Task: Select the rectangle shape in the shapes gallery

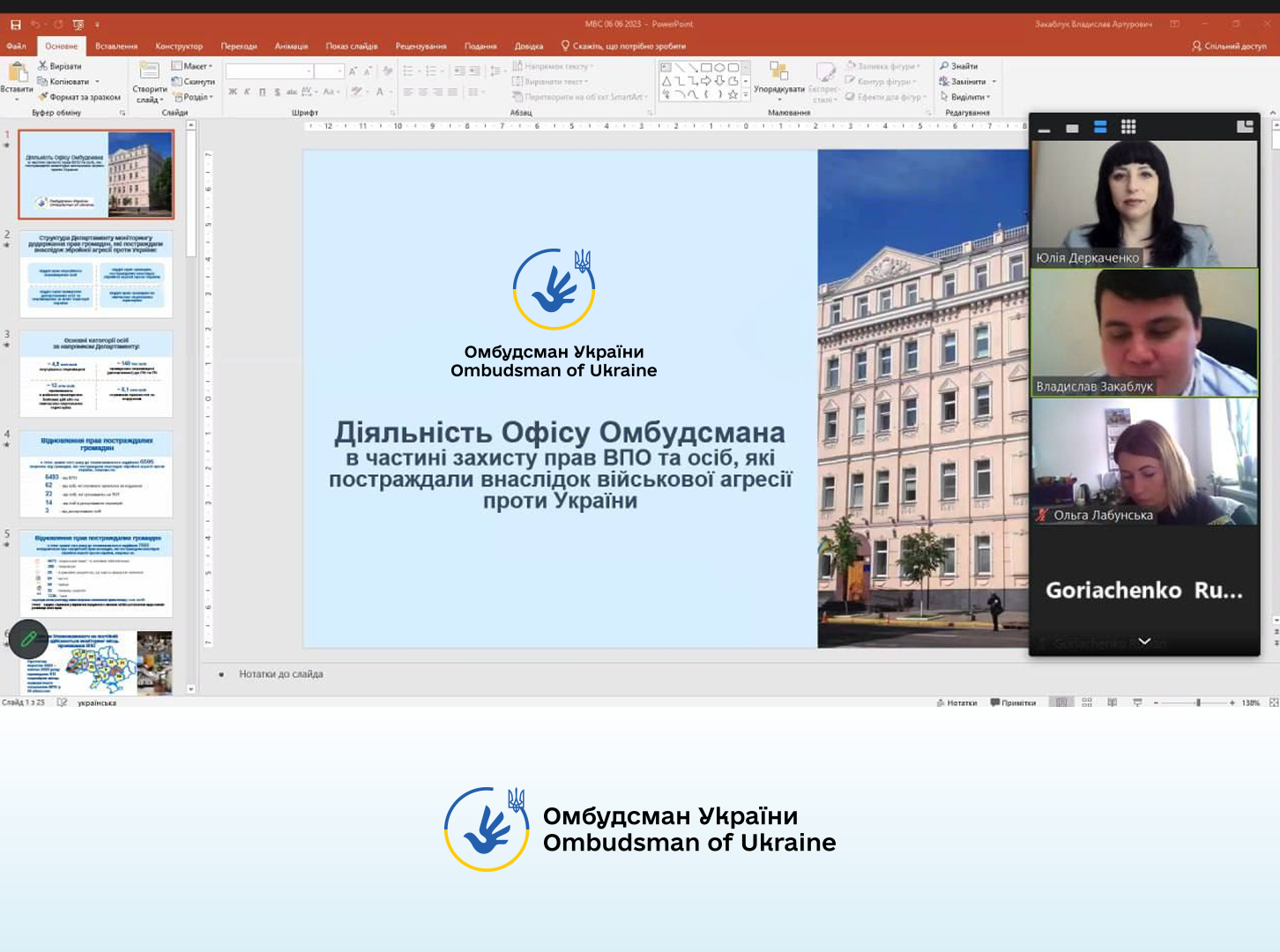Action: (x=706, y=68)
